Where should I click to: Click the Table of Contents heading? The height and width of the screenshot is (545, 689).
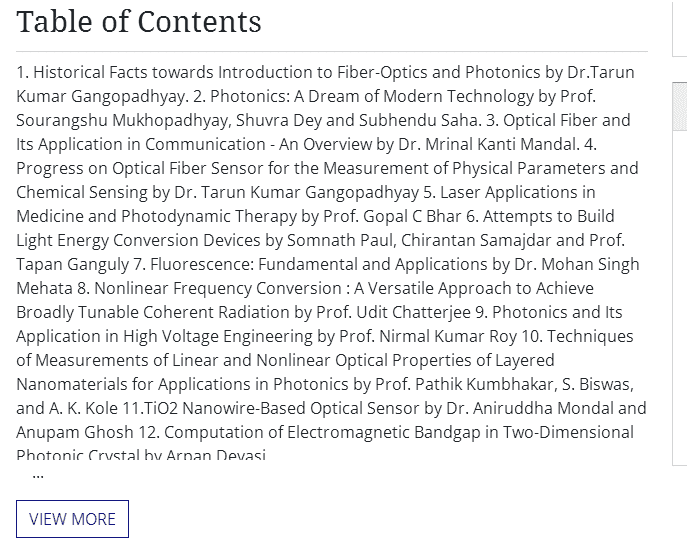click(139, 22)
